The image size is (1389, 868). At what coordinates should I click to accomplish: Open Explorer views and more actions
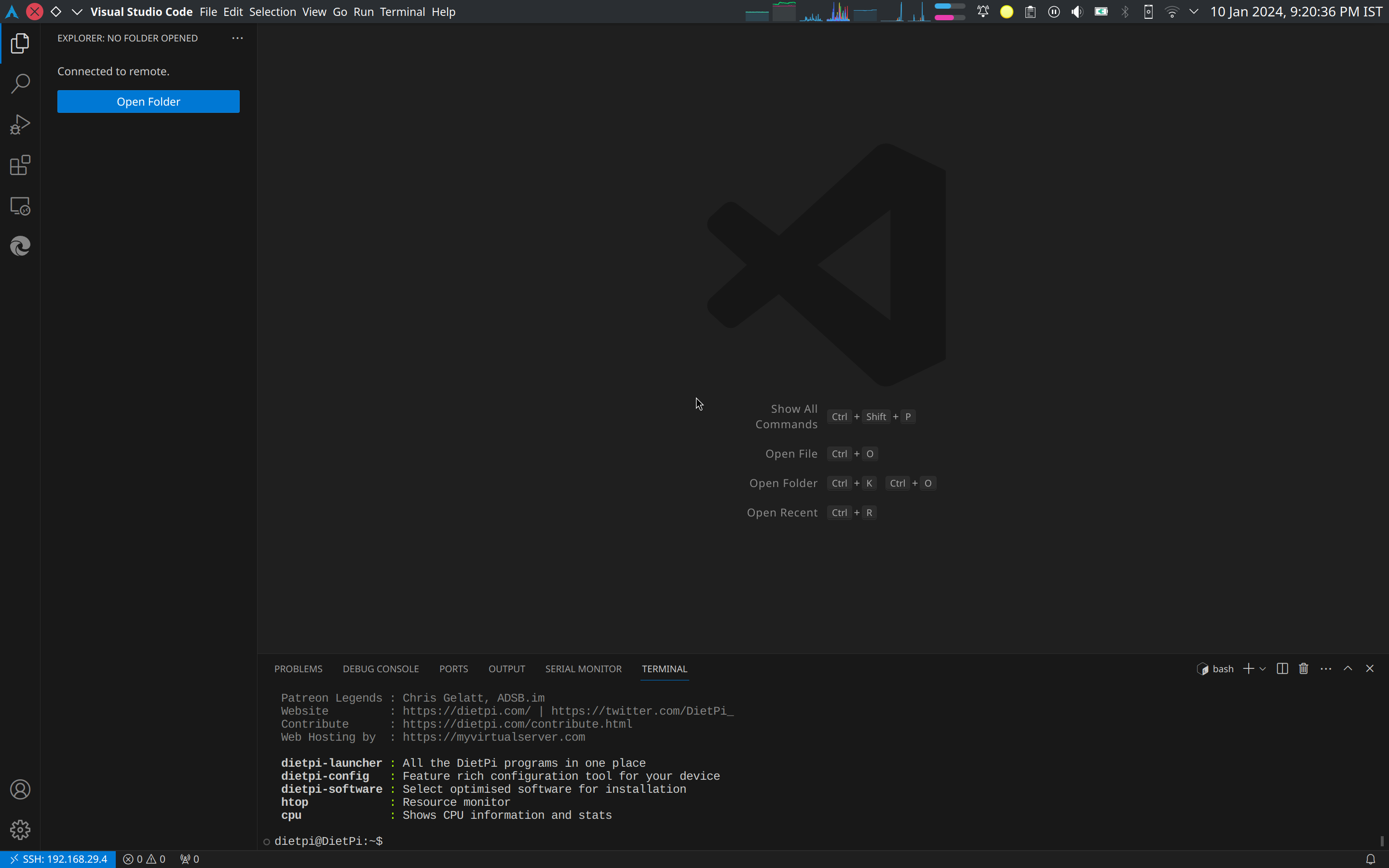pos(237,38)
